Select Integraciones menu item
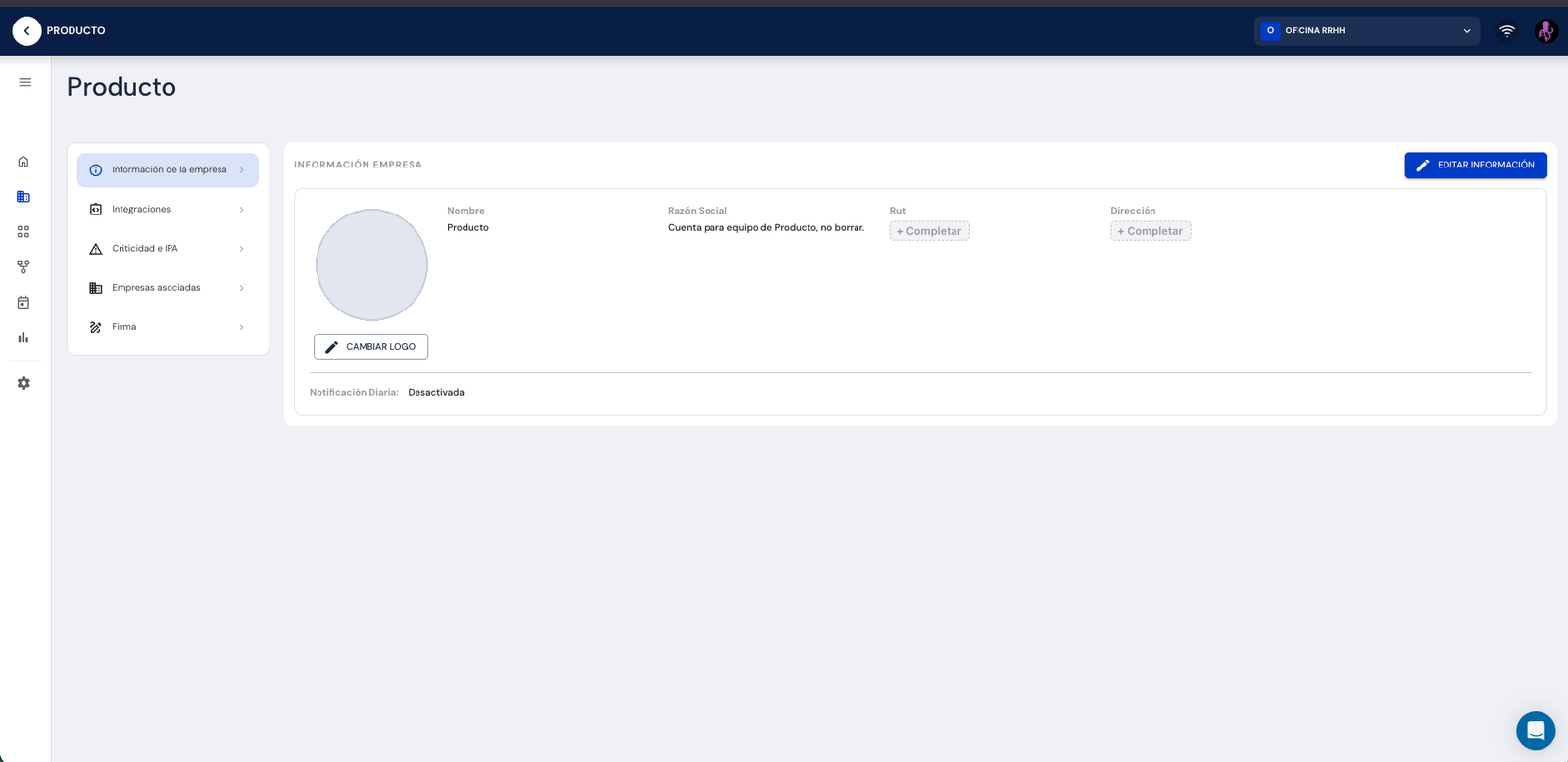The width and height of the screenshot is (1568, 762). 168,210
